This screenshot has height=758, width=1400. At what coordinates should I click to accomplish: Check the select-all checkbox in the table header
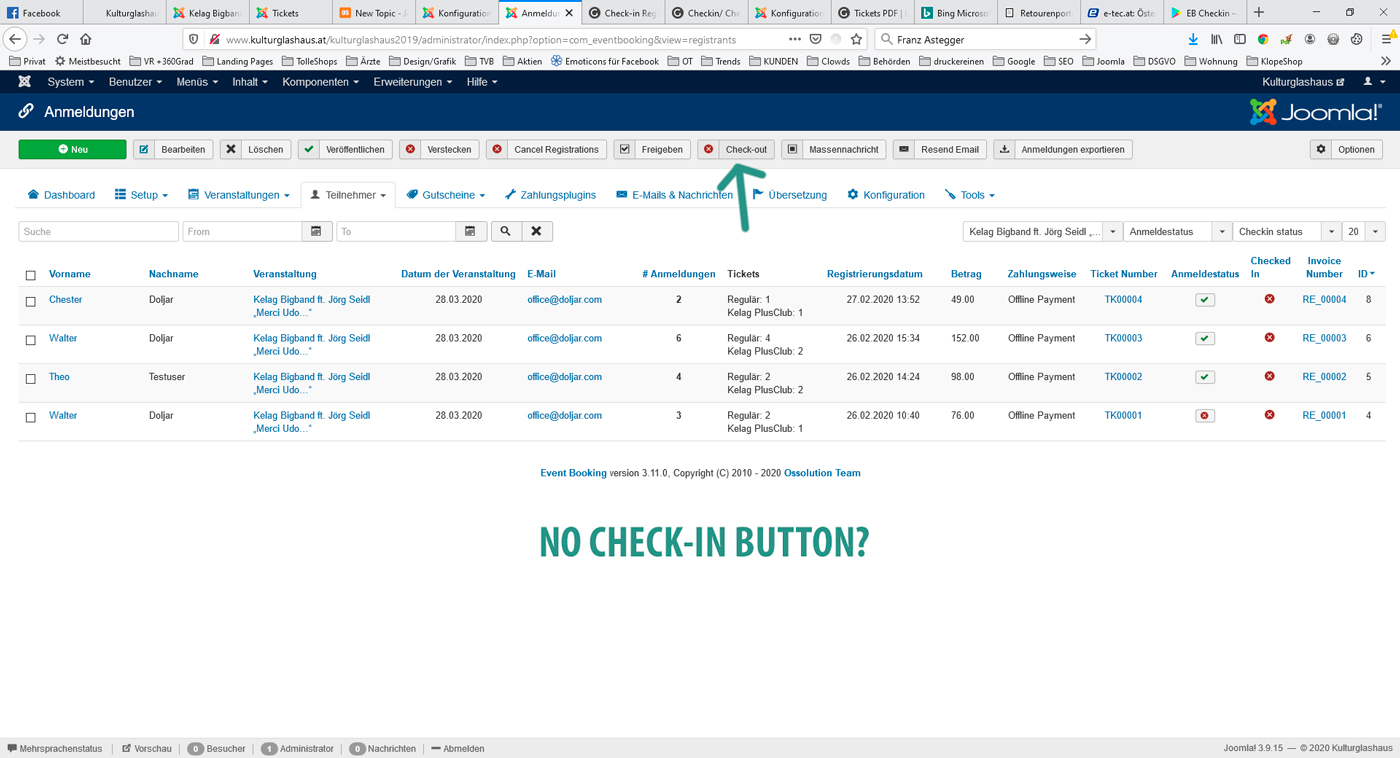(30, 275)
